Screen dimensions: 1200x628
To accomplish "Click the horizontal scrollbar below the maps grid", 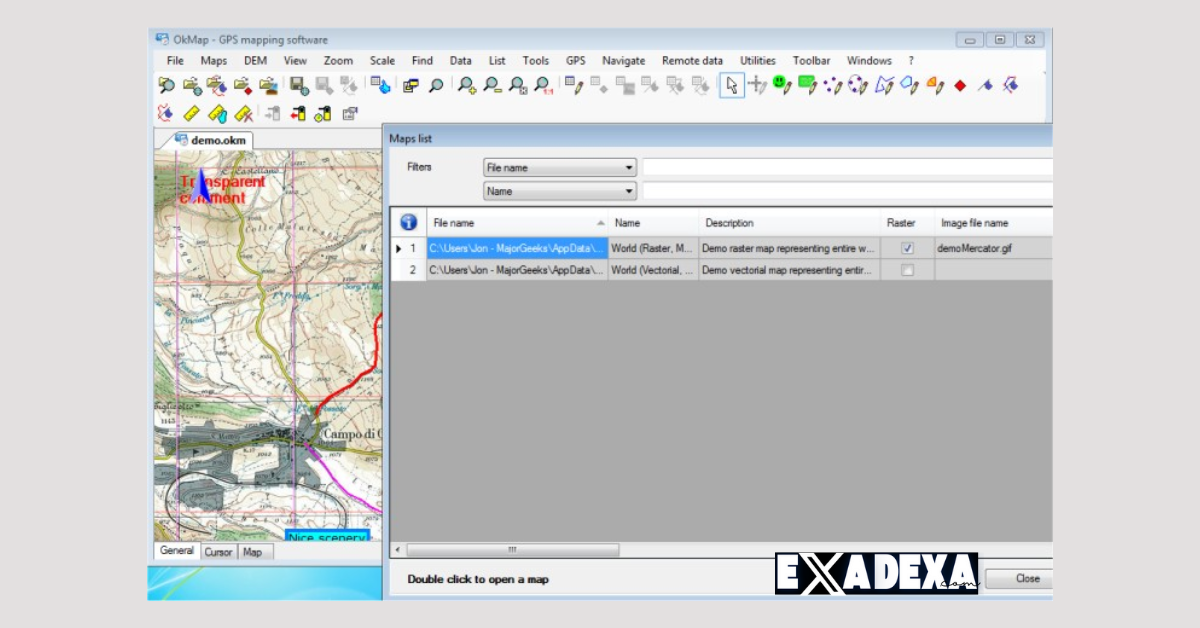I will click(x=512, y=549).
